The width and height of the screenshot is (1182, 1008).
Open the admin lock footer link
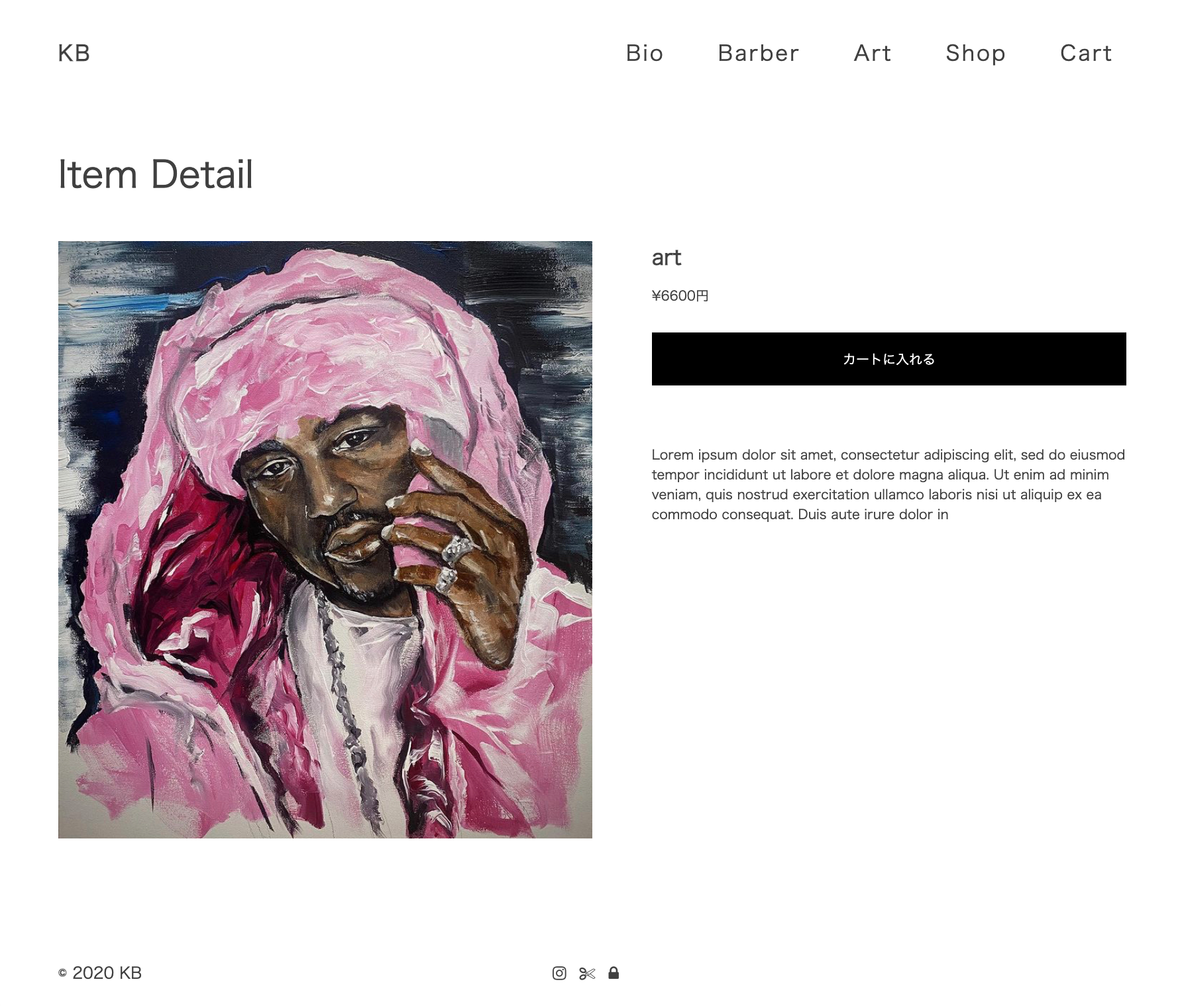tap(614, 973)
